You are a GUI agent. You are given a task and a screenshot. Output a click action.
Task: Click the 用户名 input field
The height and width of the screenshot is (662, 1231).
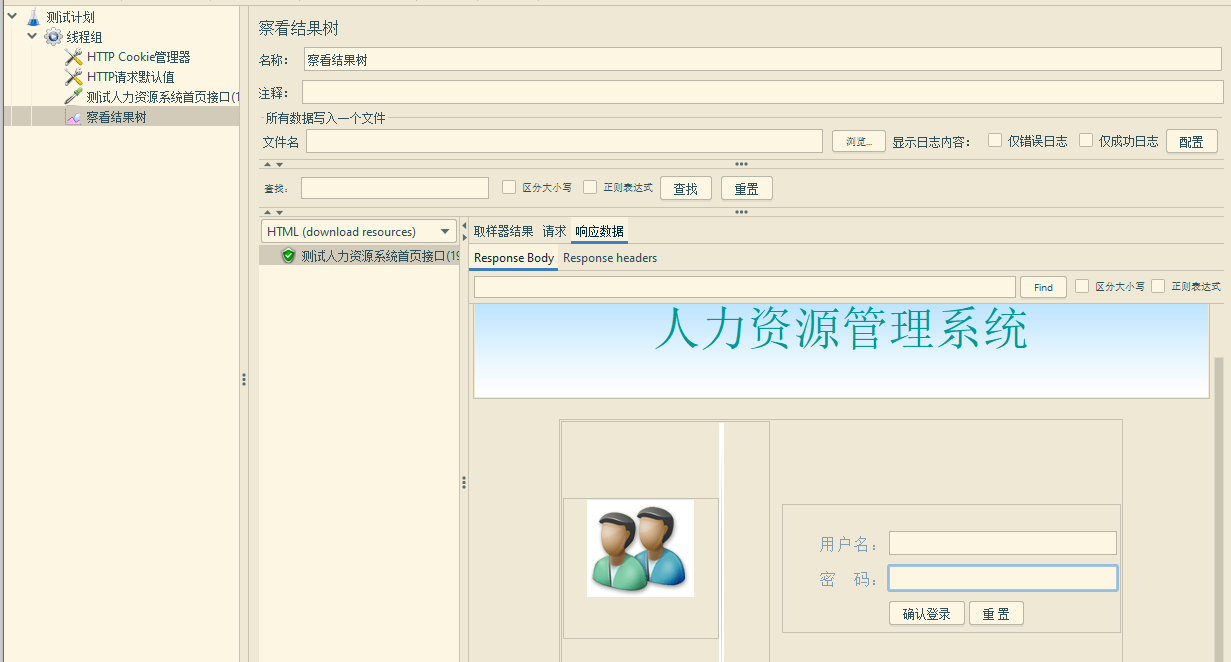[1002, 543]
